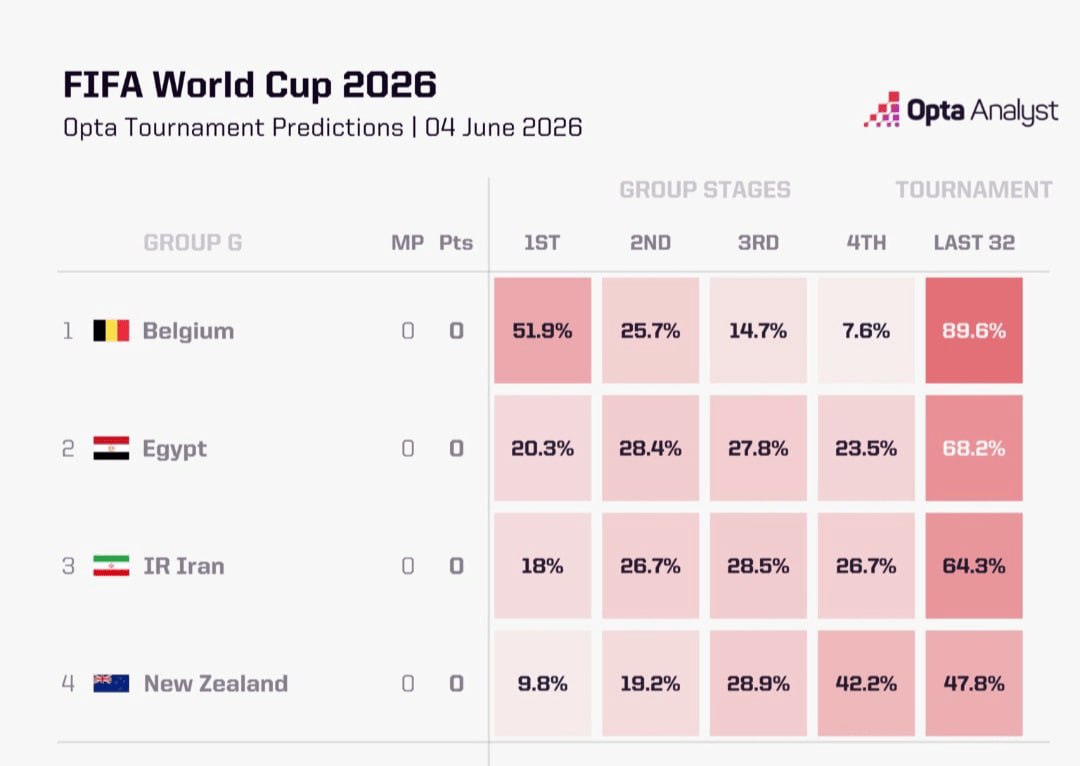
Task: Click the FIFA World Cup 2026 title
Action: tap(250, 85)
